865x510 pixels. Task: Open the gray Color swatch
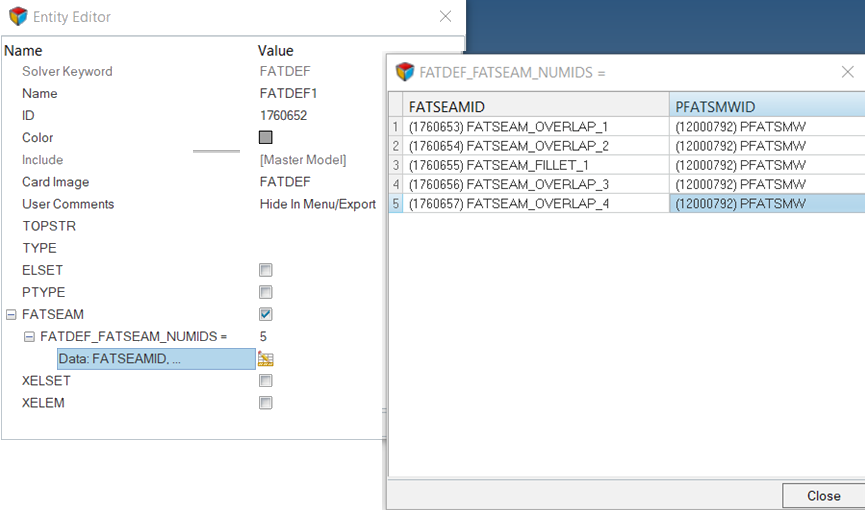265,138
